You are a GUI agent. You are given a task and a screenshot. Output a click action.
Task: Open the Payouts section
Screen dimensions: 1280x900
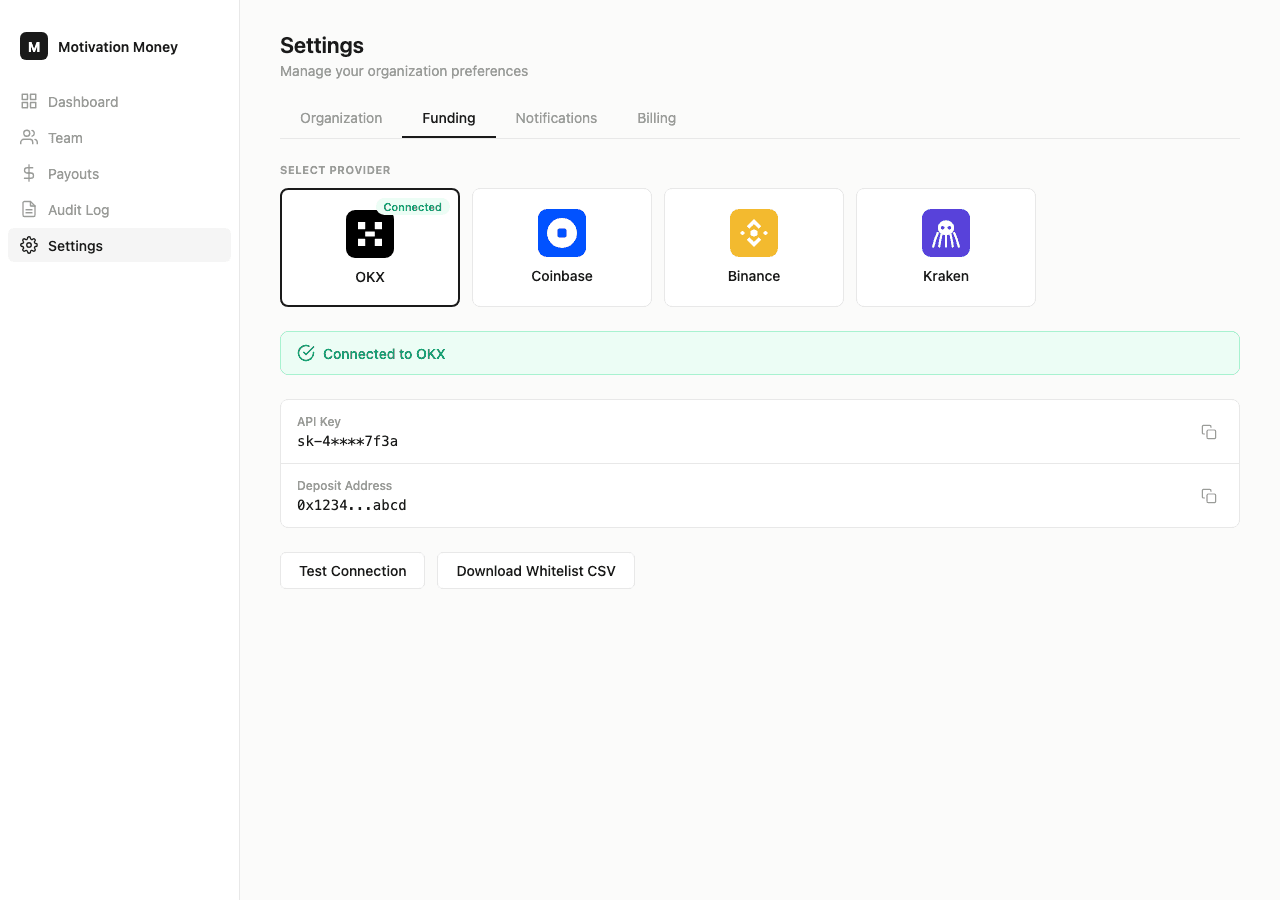pyautogui.click(x=73, y=174)
